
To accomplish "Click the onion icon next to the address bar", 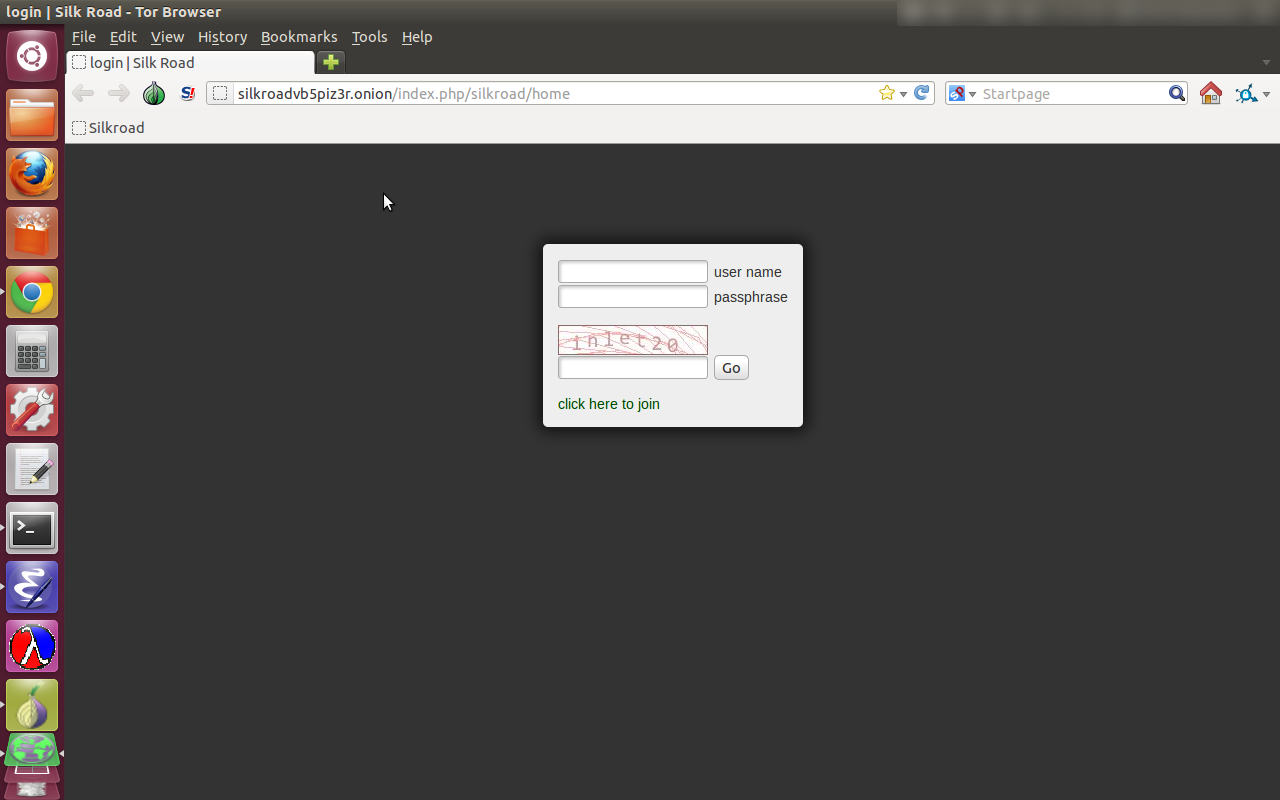I will (153, 93).
